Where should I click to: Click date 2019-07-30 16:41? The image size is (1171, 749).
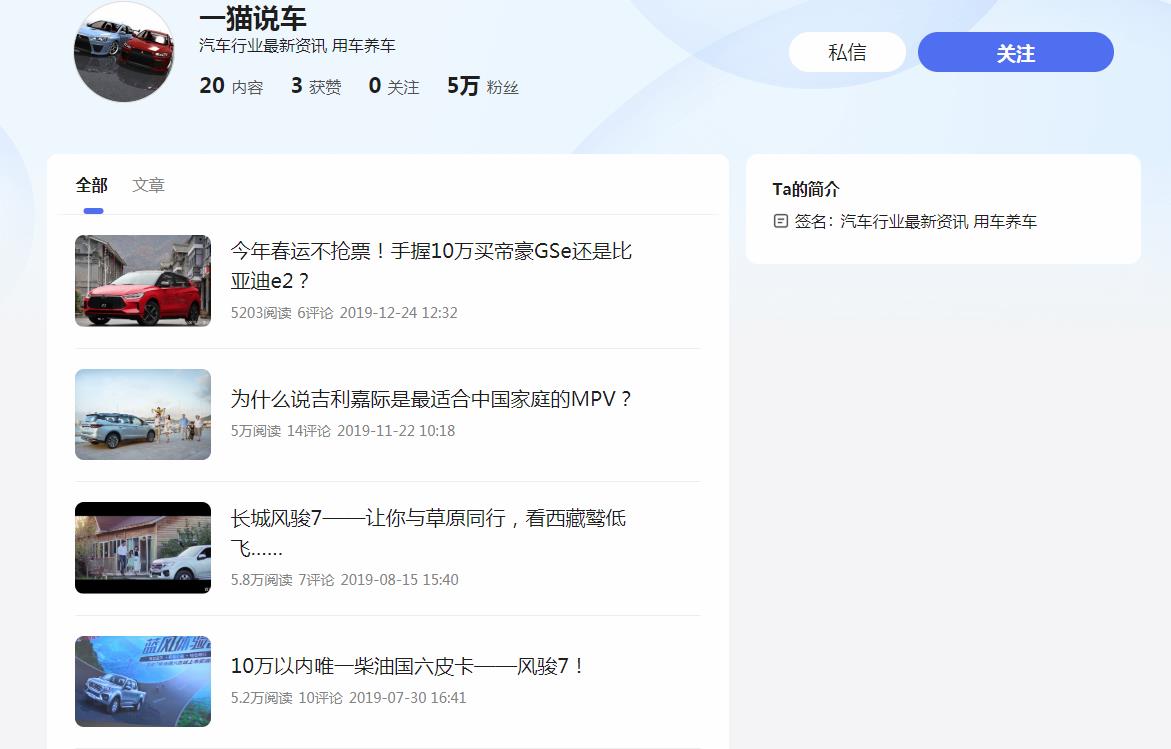408,698
